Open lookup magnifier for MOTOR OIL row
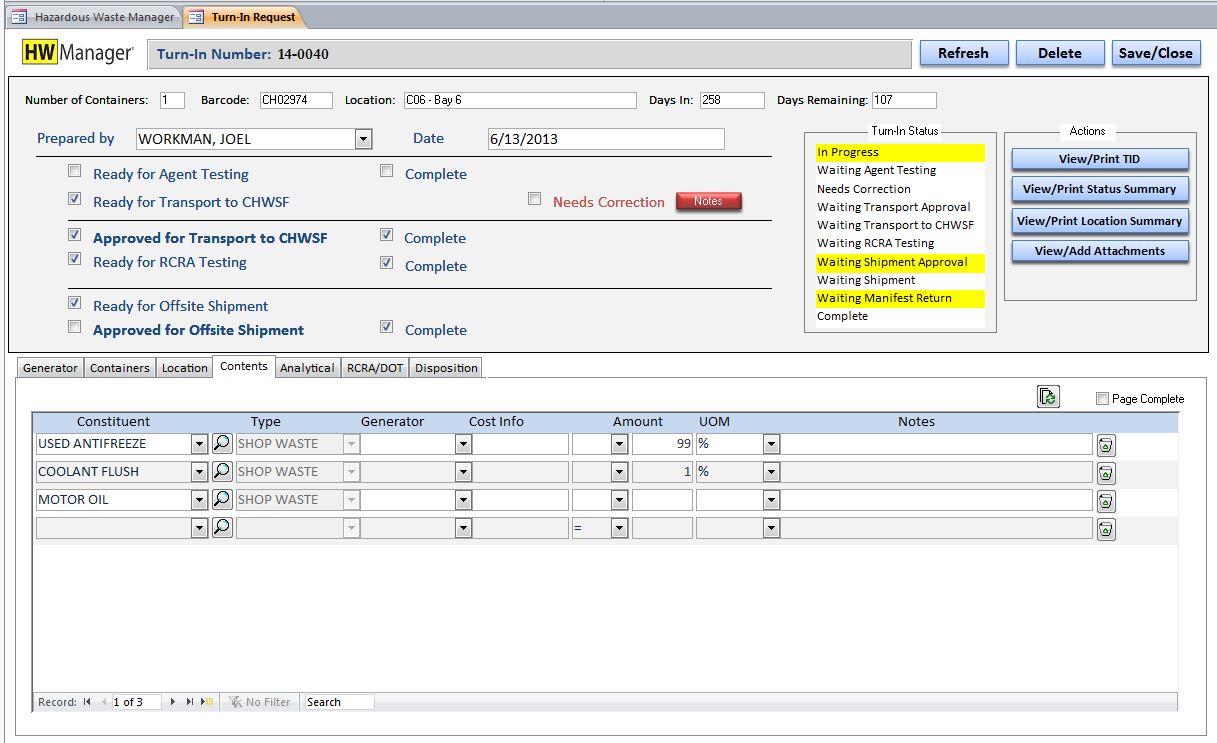Image resolution: width=1217 pixels, height=743 pixels. 222,499
